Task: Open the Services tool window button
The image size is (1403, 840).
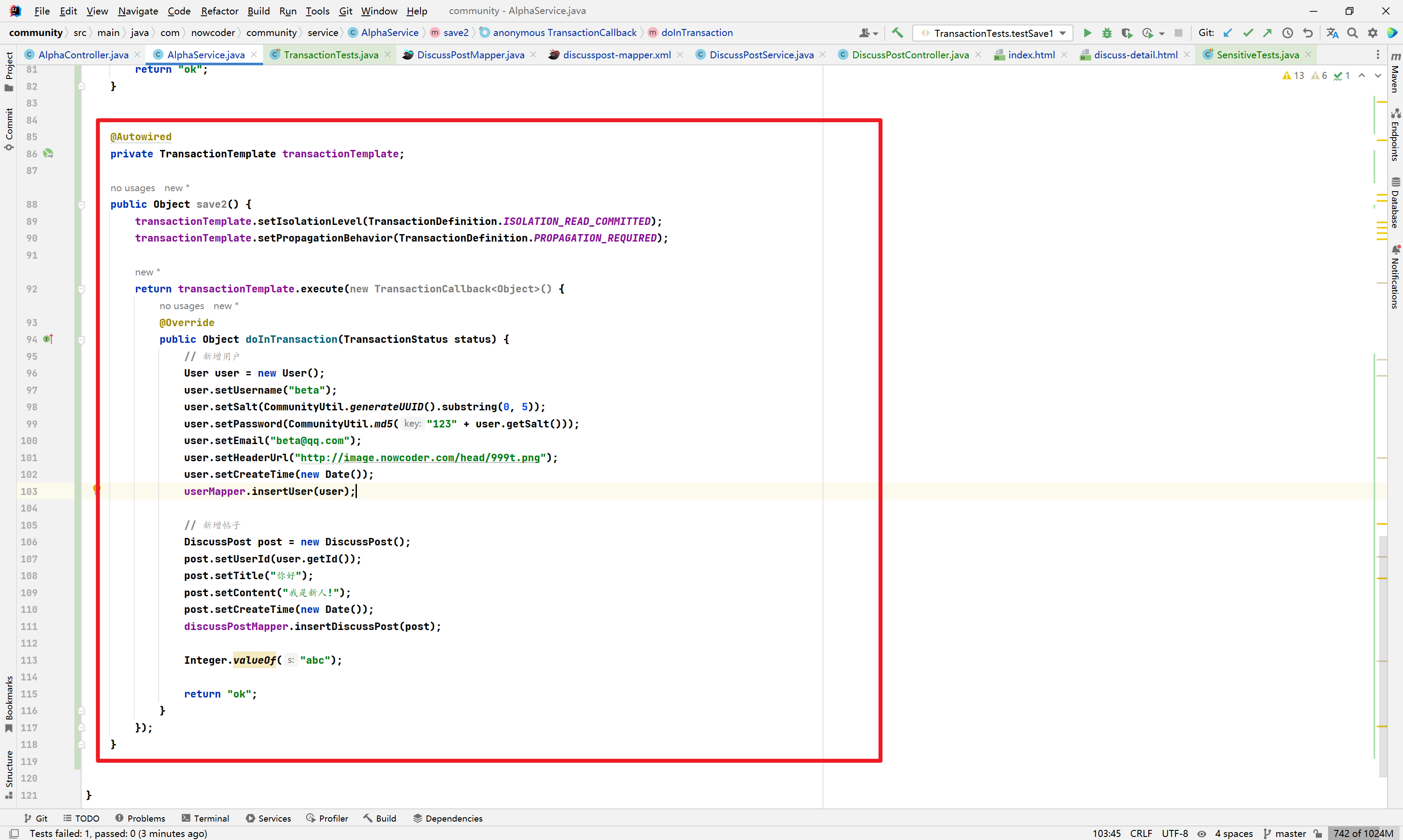Action: 268,818
